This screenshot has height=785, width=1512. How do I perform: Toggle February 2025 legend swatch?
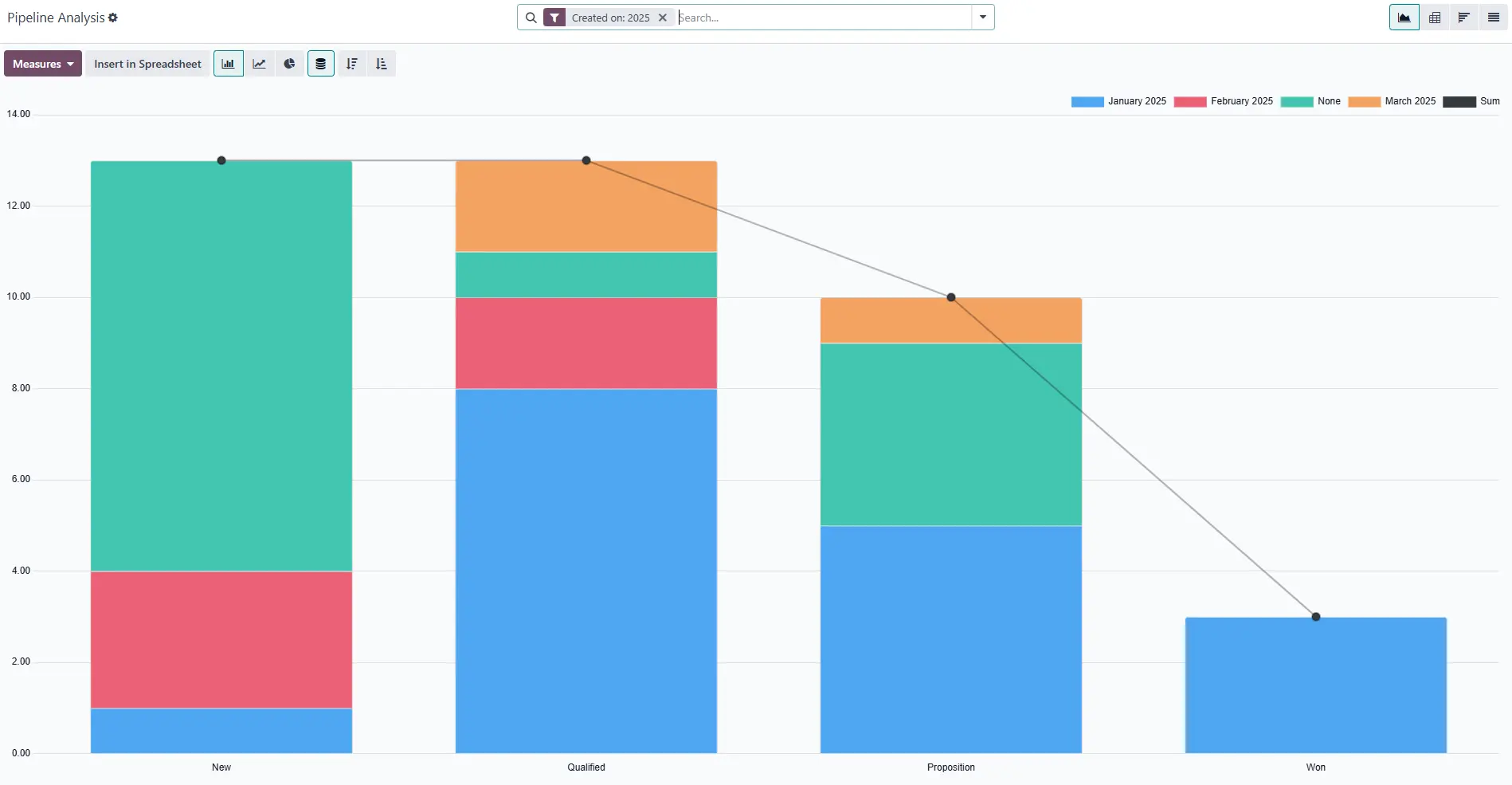tap(1190, 101)
